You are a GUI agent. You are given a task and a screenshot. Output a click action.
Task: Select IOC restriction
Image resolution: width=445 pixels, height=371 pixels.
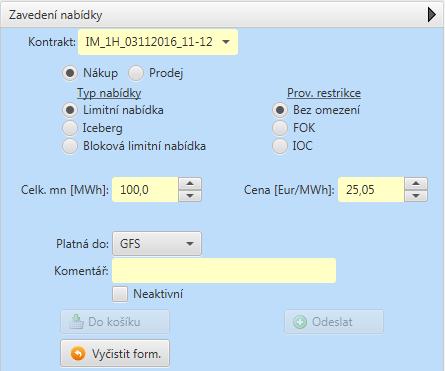click(280, 146)
